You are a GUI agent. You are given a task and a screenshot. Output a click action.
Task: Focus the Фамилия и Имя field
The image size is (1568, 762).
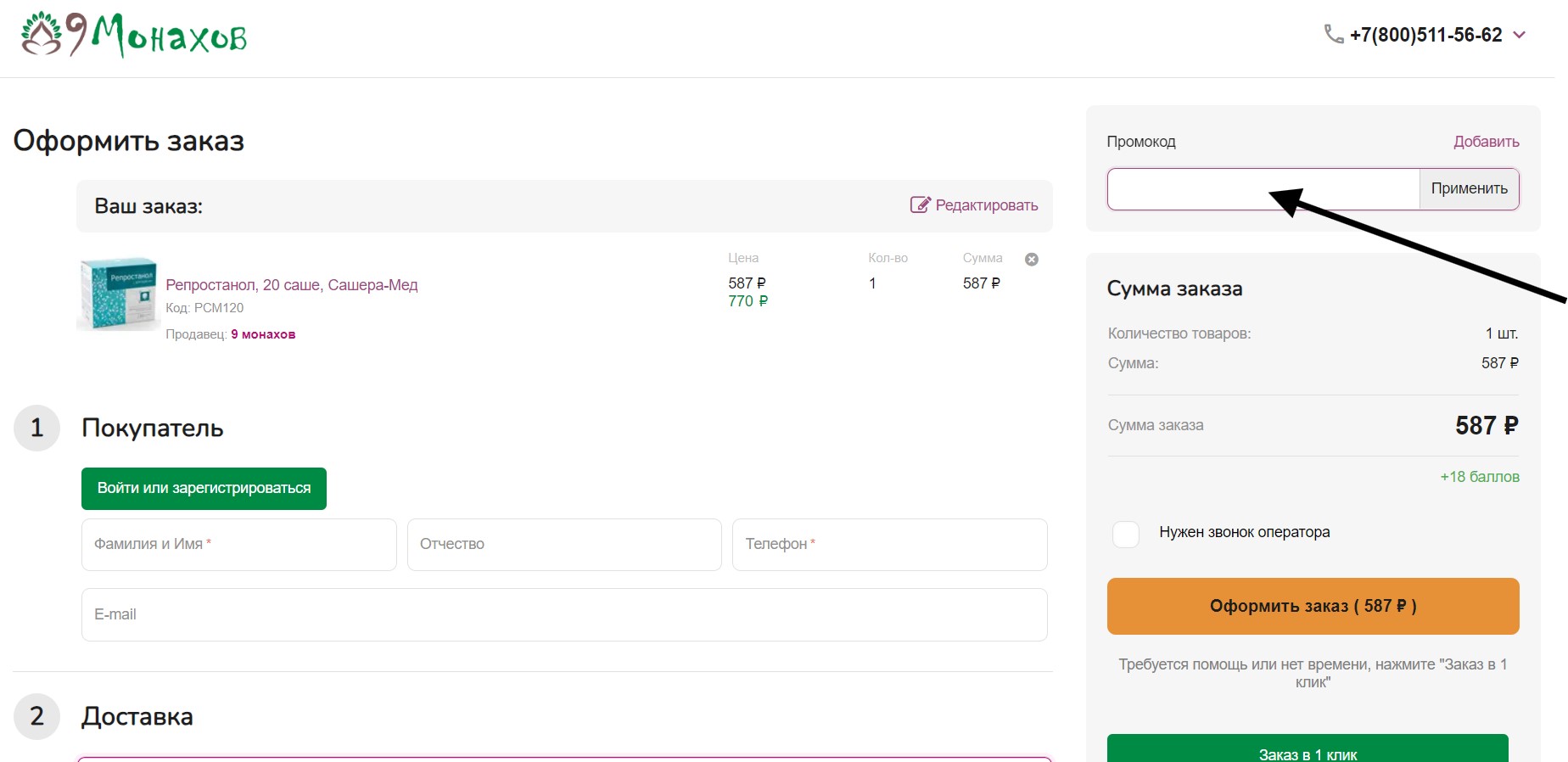point(239,545)
